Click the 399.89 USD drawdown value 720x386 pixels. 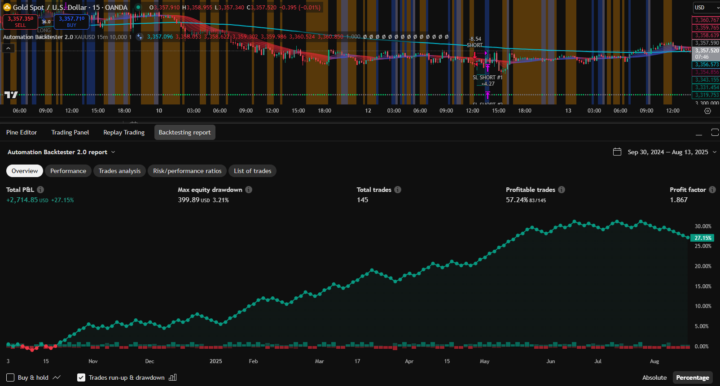[194, 200]
